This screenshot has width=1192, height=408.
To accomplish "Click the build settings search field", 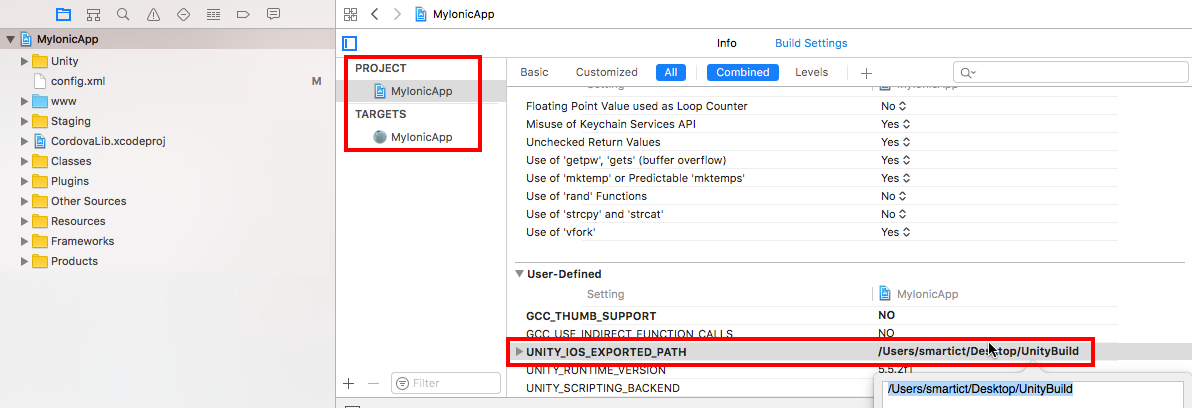I will coord(1070,72).
